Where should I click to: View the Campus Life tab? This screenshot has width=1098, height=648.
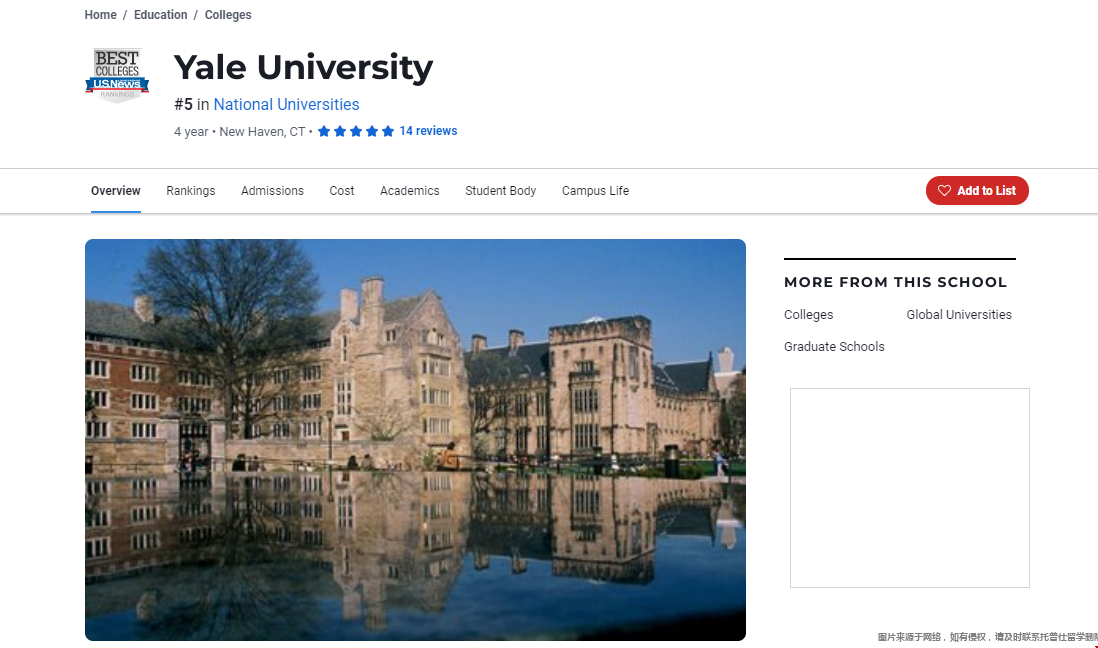click(x=595, y=191)
